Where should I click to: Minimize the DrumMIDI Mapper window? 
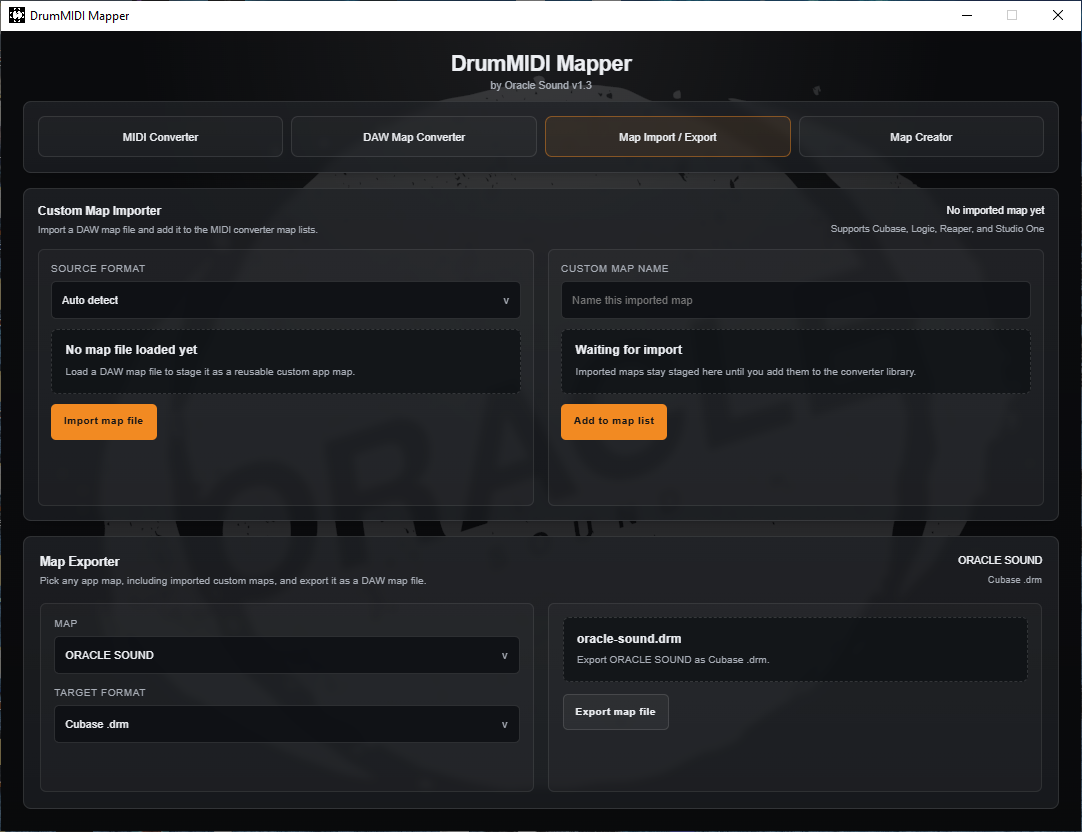pyautogui.click(x=966, y=15)
